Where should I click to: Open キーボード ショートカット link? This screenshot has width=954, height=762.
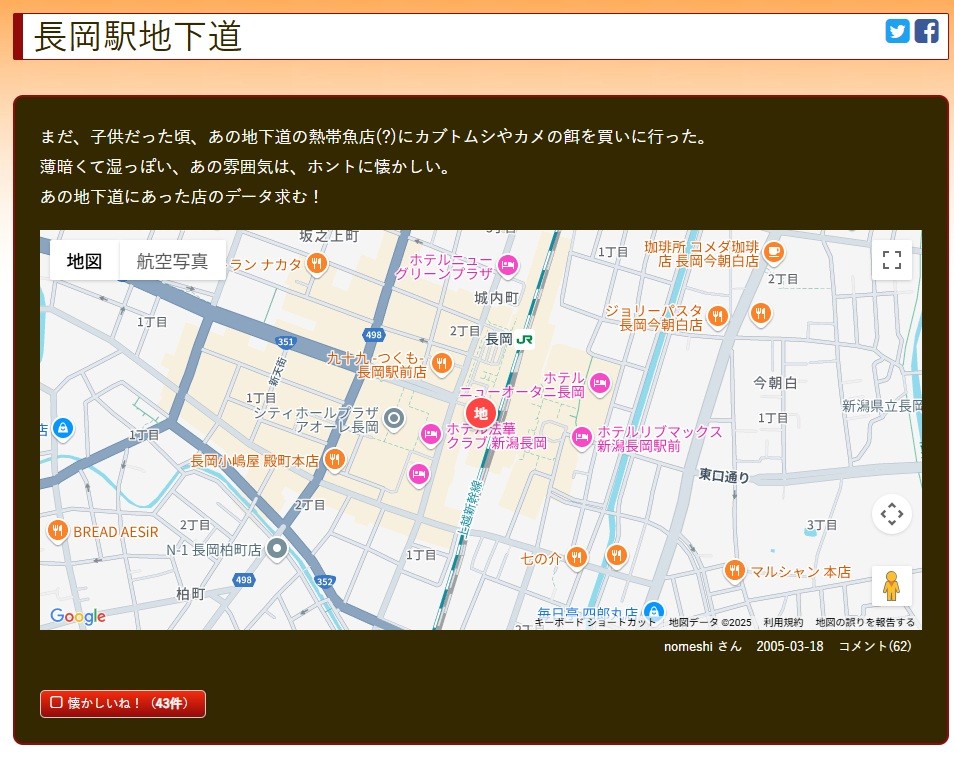click(595, 622)
